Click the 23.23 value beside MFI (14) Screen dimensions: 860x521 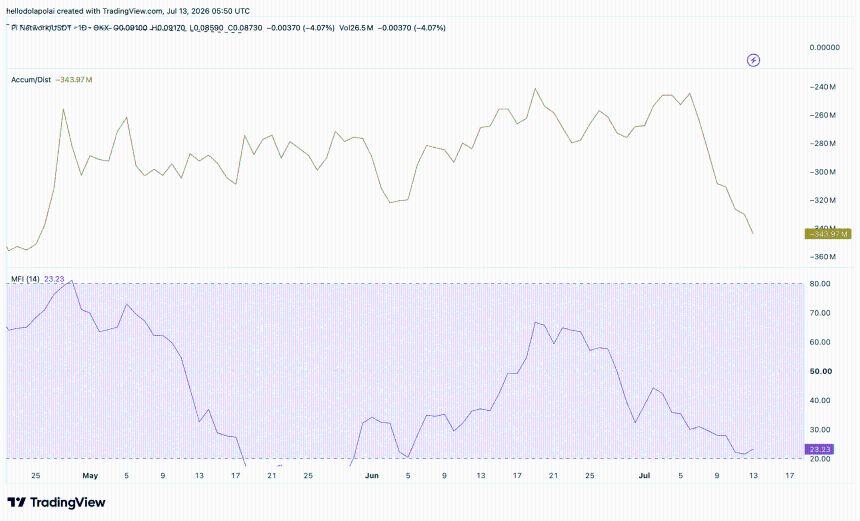point(54,279)
